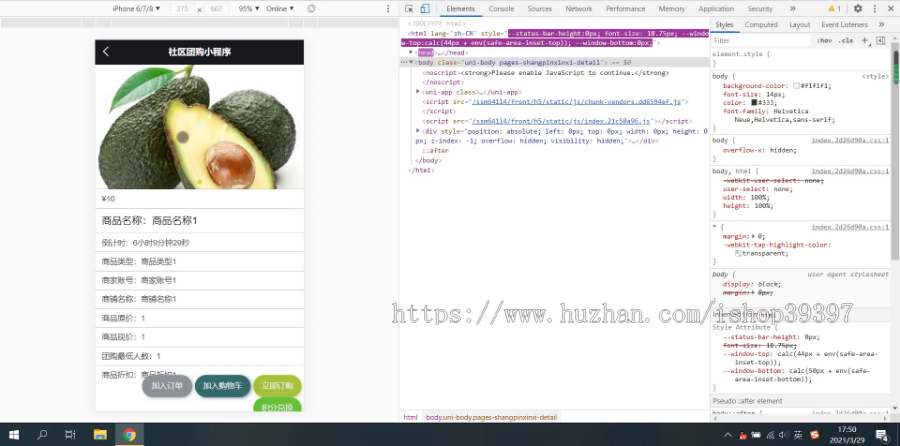Viewport: 900px width, 446px height.
Task: Expand the hidden absolute-positioned div node
Action: tap(418, 131)
